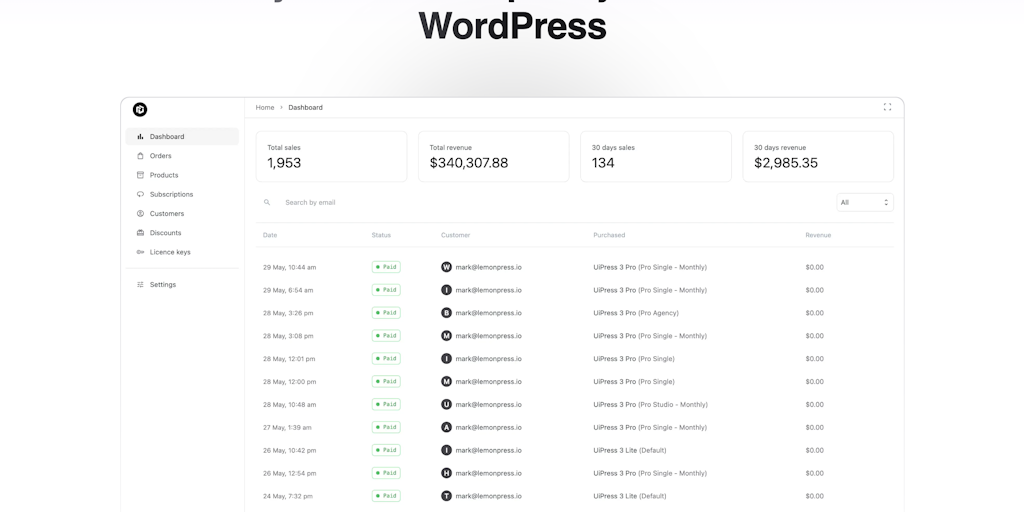Click the Discounts icon in the sidebar

[140, 233]
